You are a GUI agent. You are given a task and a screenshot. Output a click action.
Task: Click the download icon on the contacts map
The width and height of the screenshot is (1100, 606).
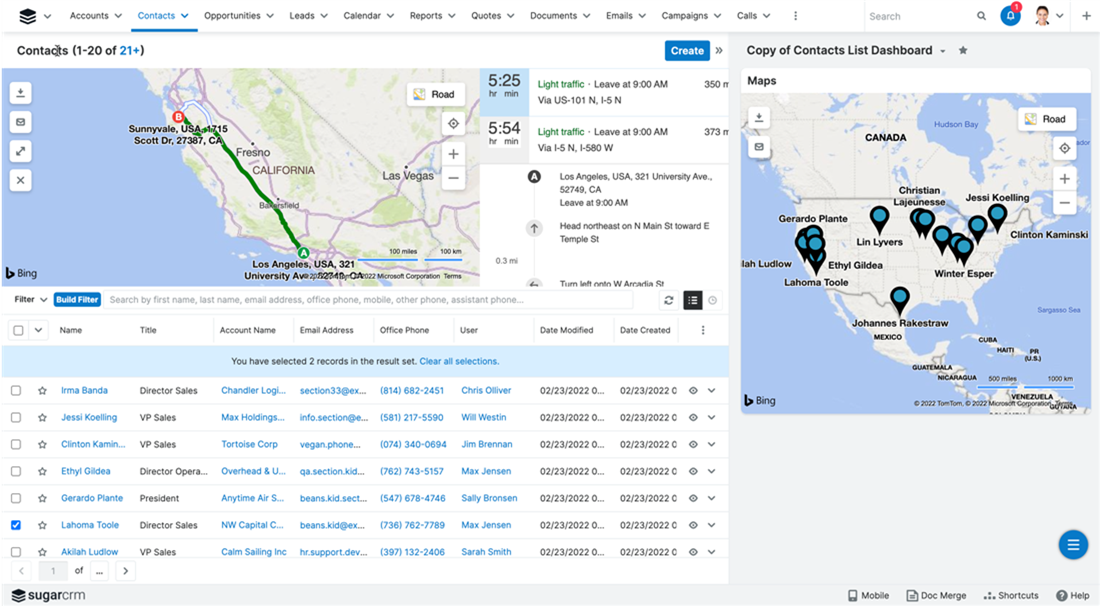[22, 93]
